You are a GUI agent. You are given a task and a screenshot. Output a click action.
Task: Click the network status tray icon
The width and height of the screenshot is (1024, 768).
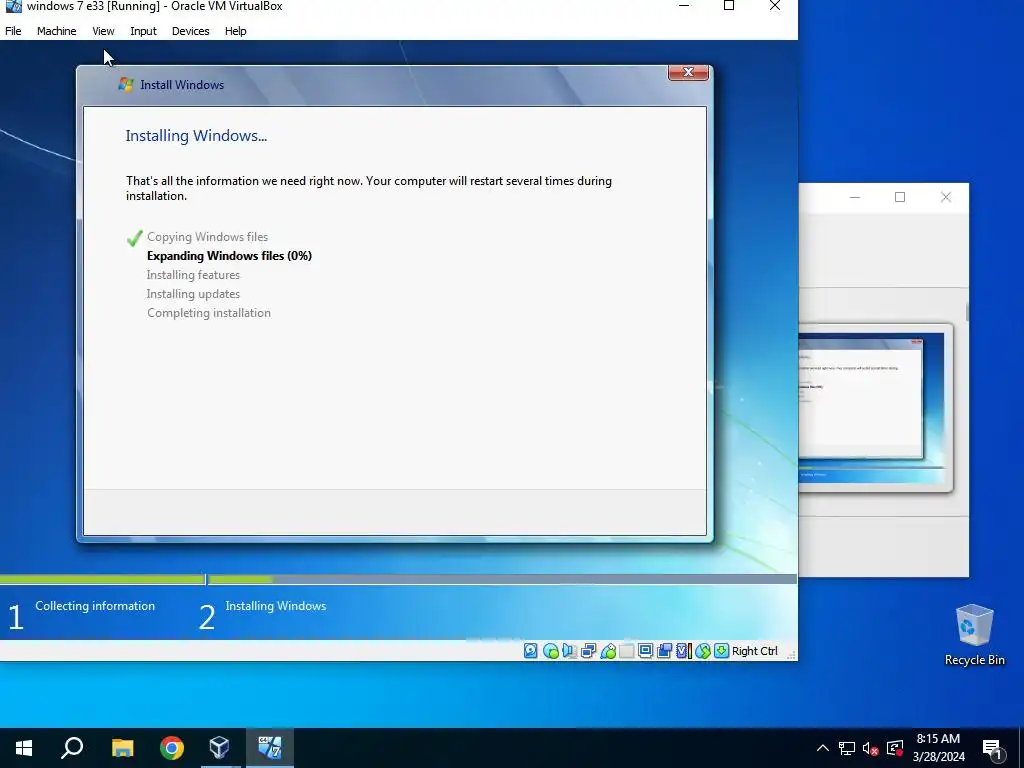coord(847,748)
